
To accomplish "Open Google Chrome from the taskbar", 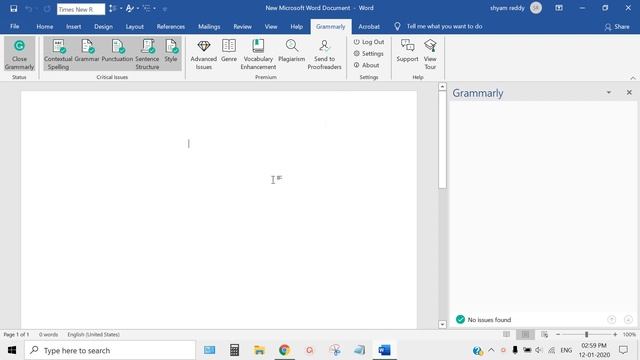I will (284, 350).
